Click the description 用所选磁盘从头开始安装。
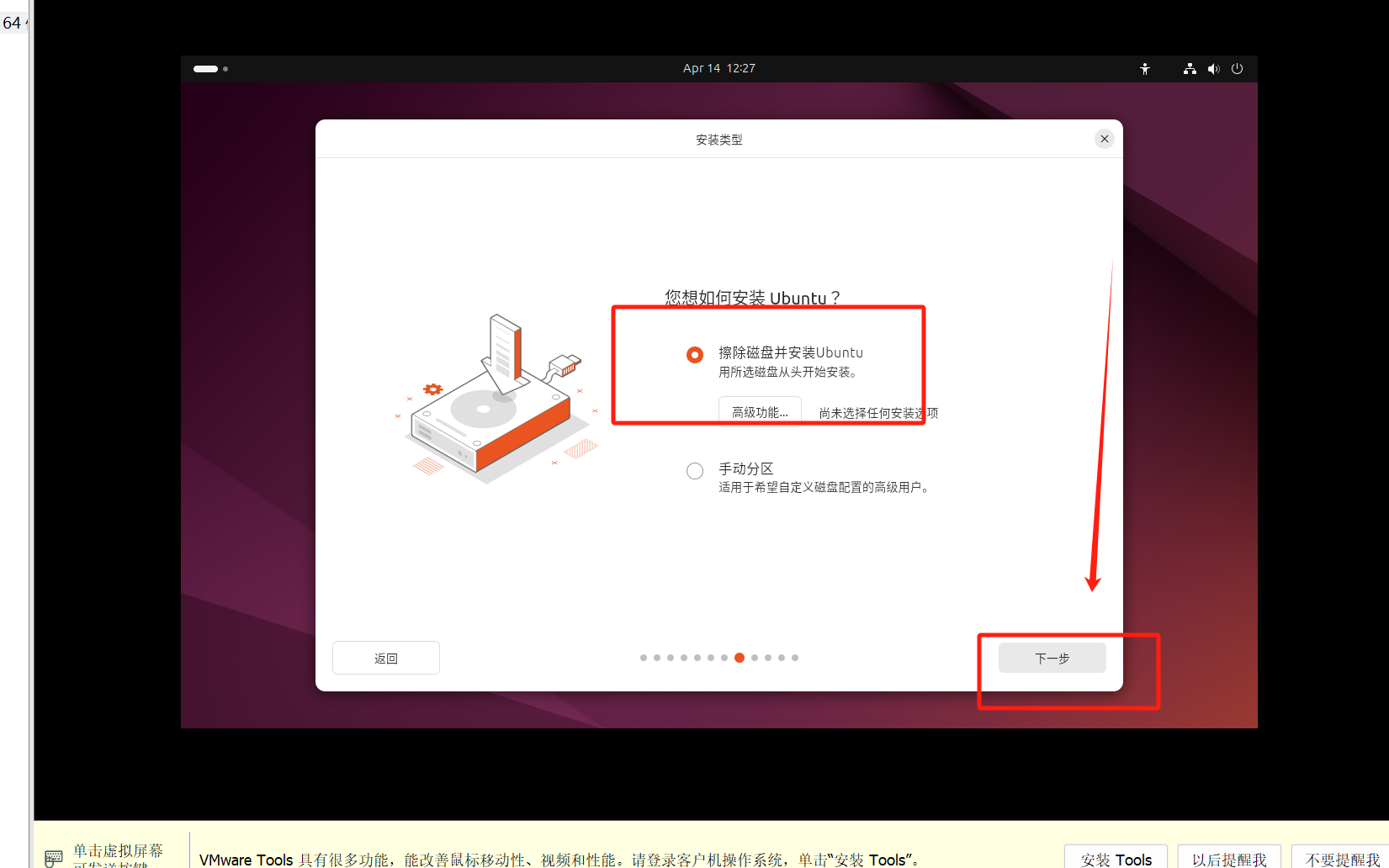The width and height of the screenshot is (1389, 868). pos(788,372)
